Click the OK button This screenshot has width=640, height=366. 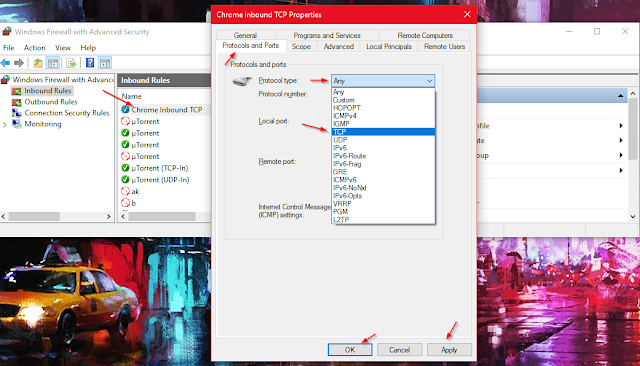[350, 350]
